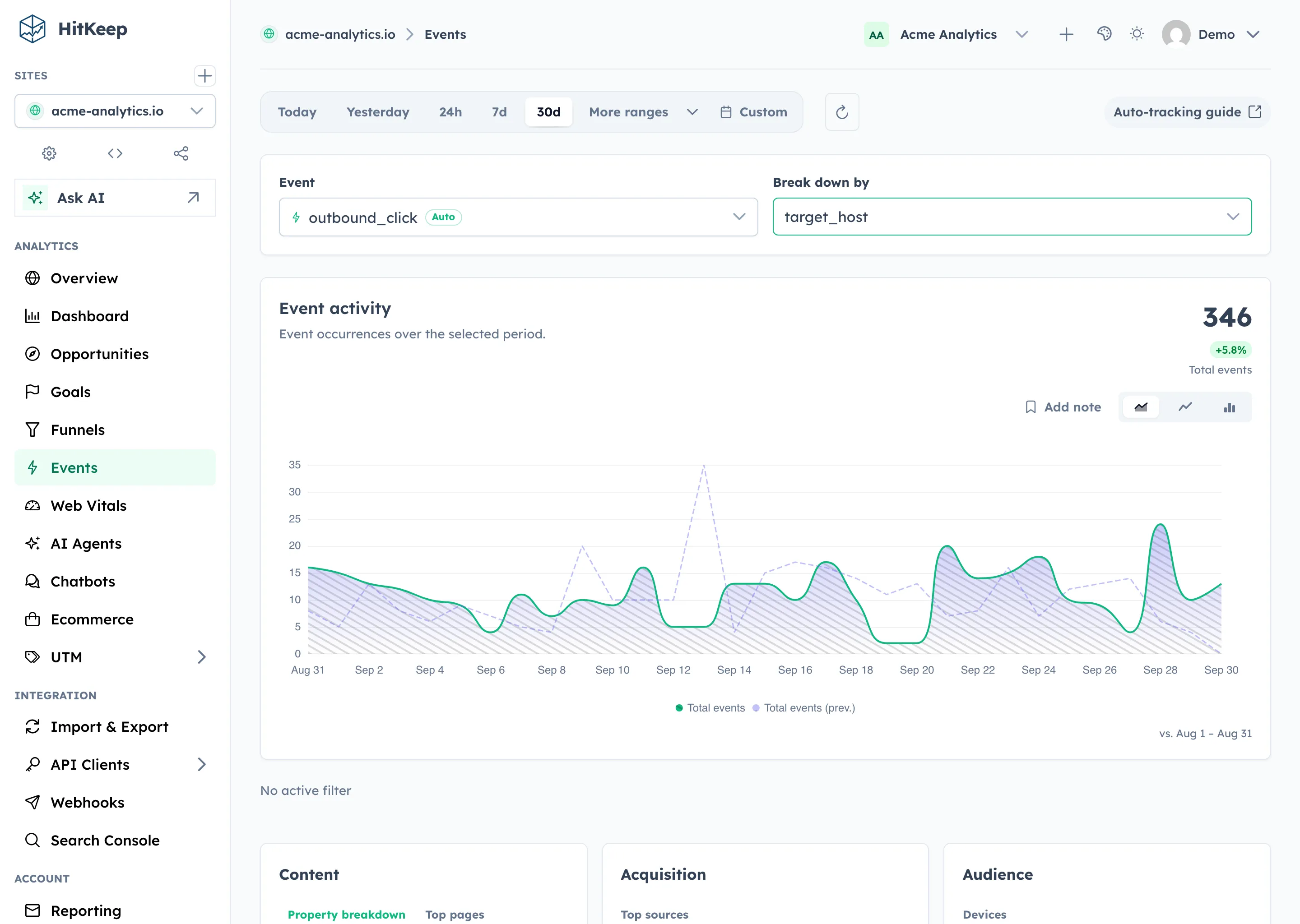Toggle light mode sun icon
Screen dimensions: 1300x924
[1137, 34]
